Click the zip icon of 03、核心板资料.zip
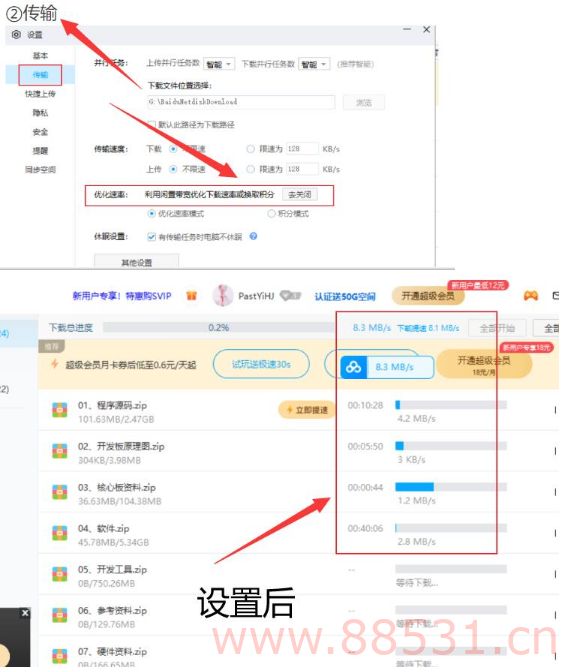The width and height of the screenshot is (565, 670). point(60,492)
